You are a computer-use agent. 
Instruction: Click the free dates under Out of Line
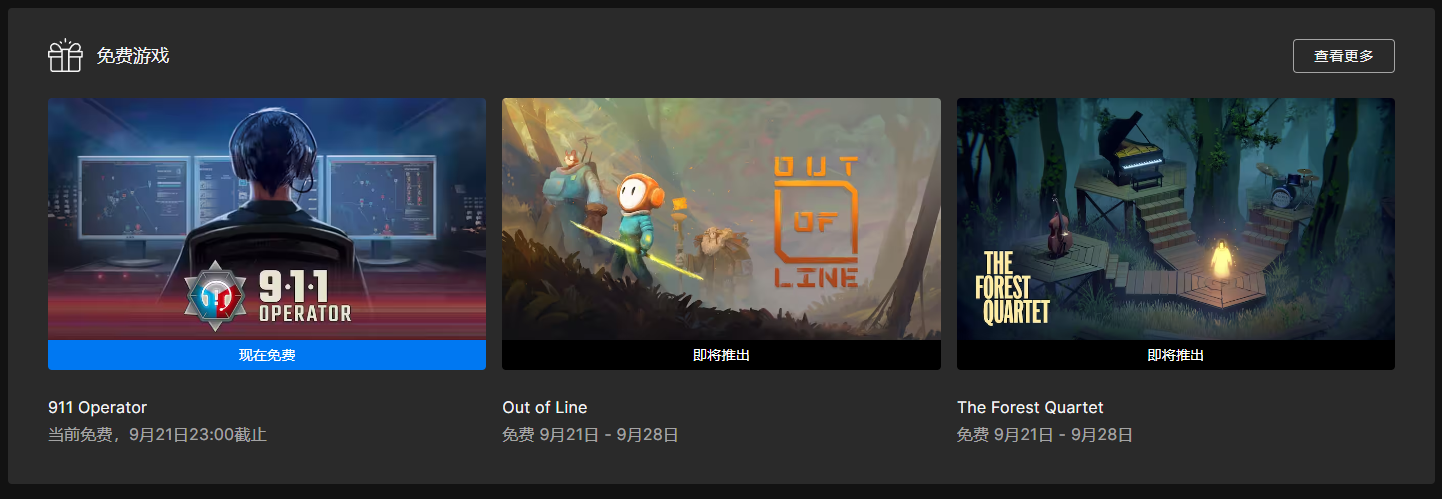tap(590, 435)
